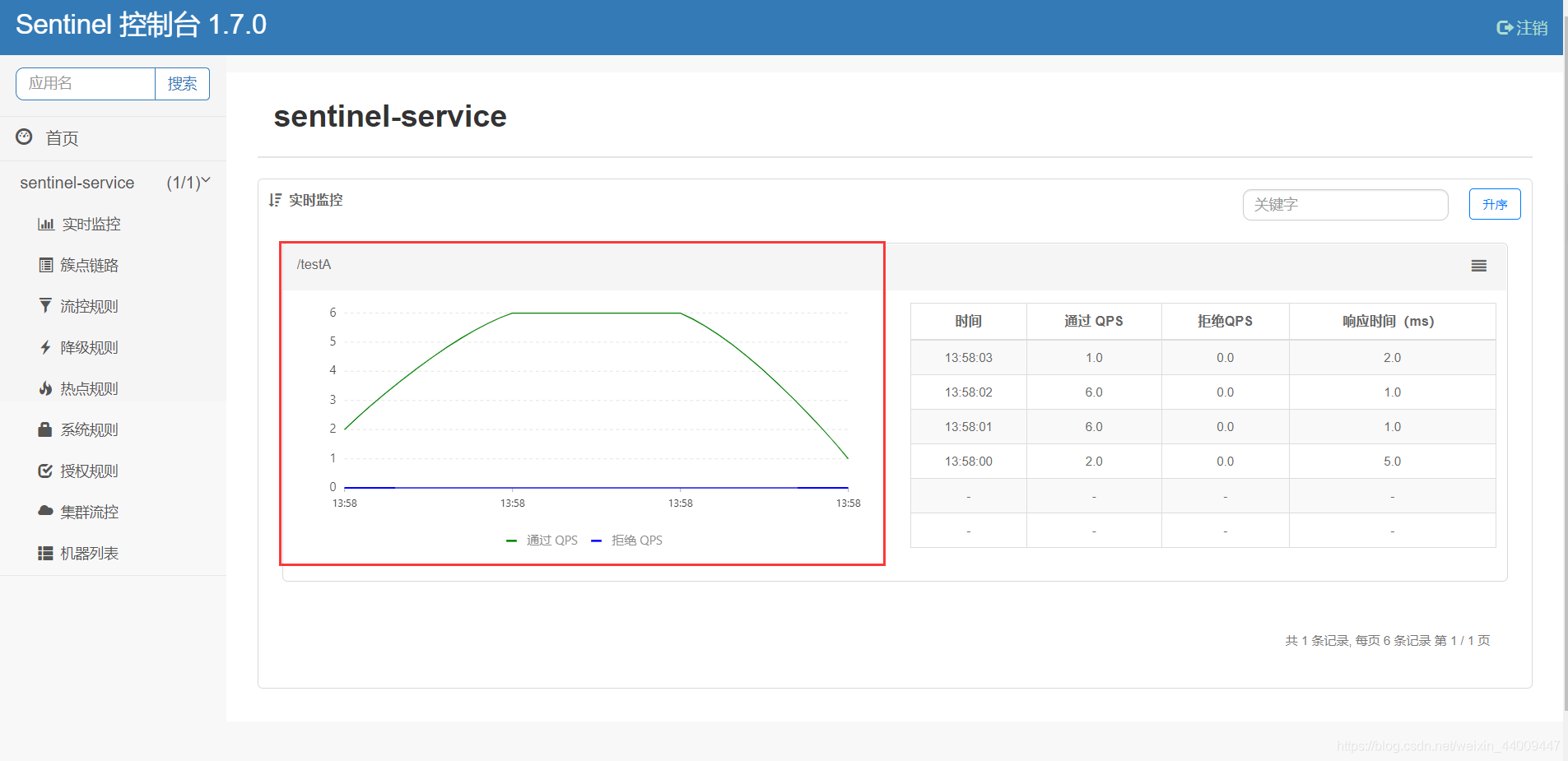Open 热点规则 menu entry
The height and width of the screenshot is (761, 1568).
click(89, 388)
